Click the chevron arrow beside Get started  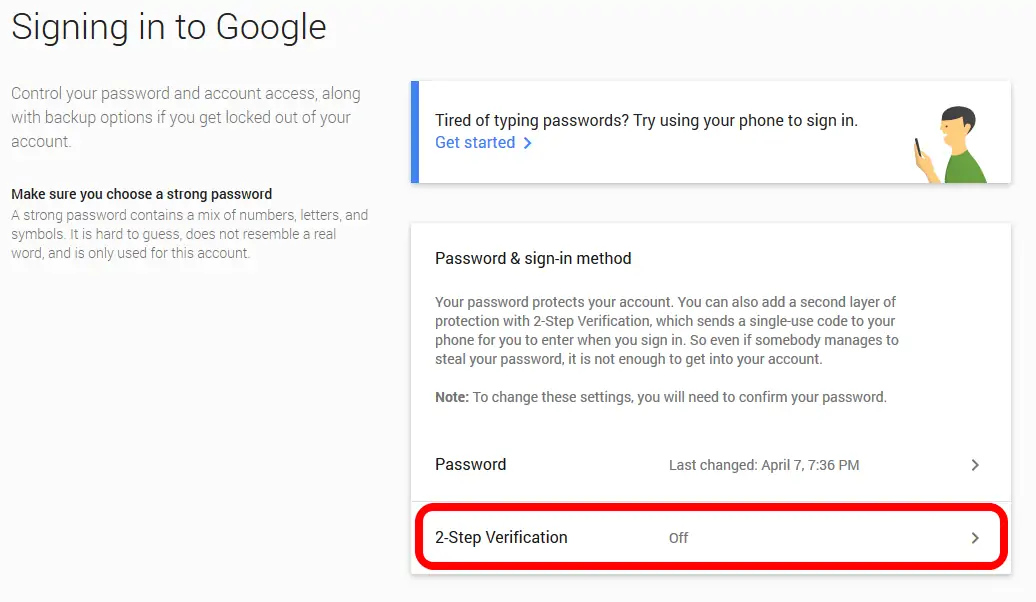point(527,143)
